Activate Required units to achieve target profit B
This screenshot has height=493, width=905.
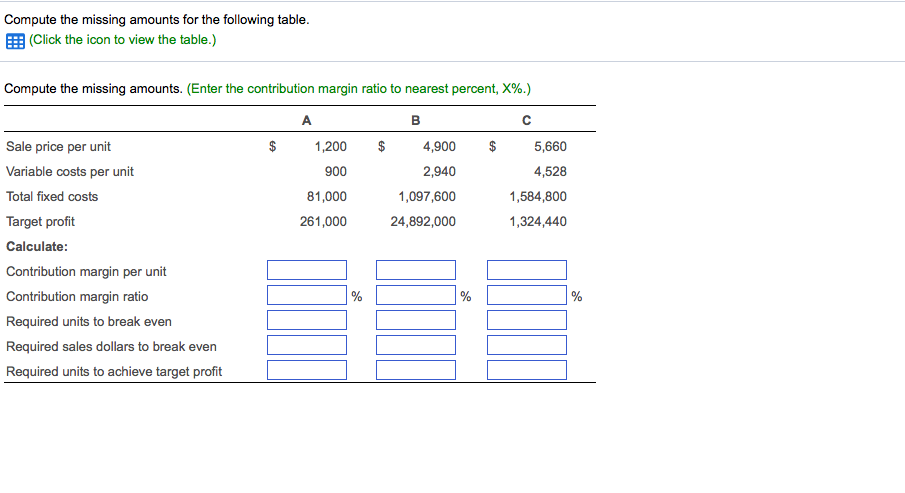(x=416, y=370)
